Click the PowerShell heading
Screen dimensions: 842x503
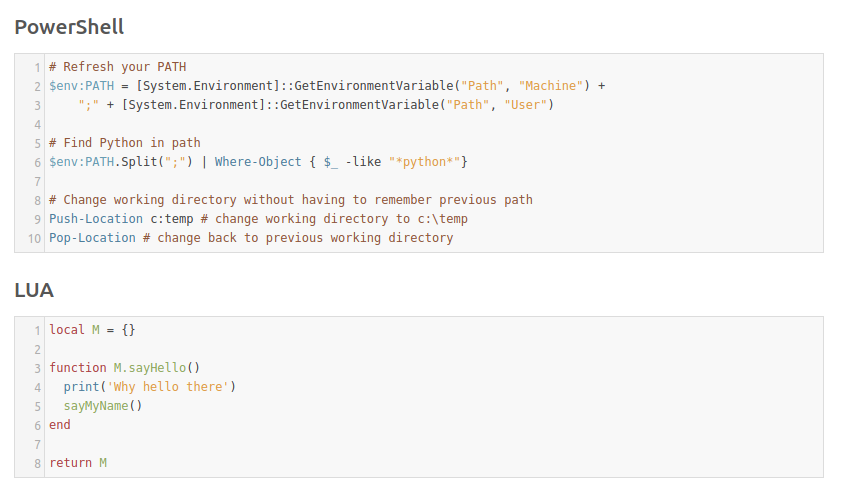(69, 27)
